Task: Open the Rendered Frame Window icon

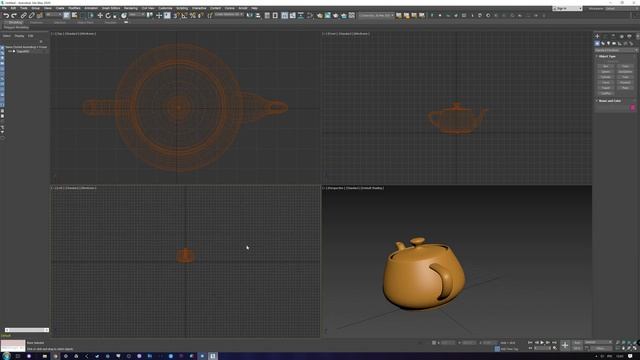Action: coord(327,16)
